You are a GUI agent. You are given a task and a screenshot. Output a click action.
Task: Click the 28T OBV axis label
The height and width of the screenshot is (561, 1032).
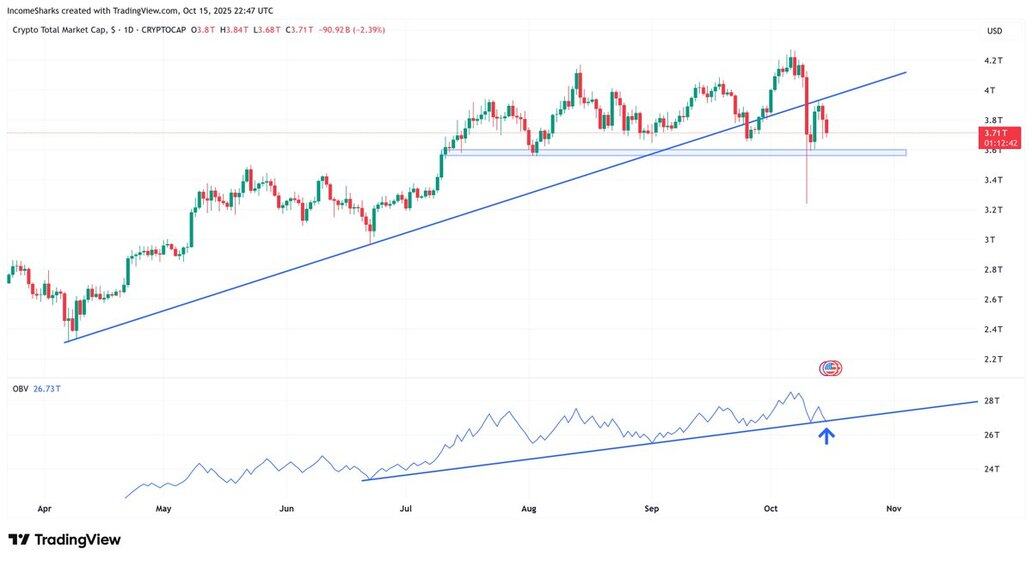click(992, 401)
